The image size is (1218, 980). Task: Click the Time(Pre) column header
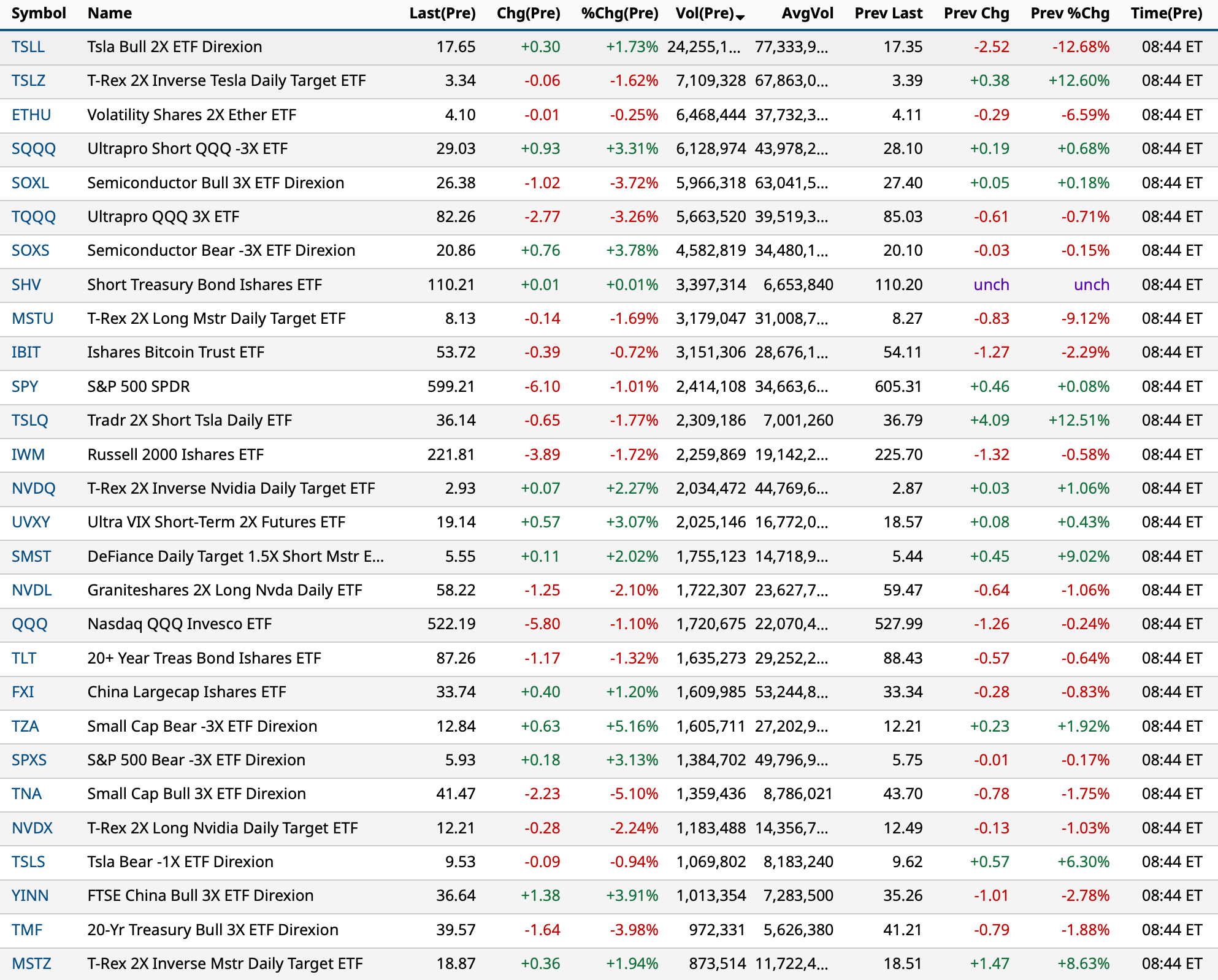tap(1166, 13)
